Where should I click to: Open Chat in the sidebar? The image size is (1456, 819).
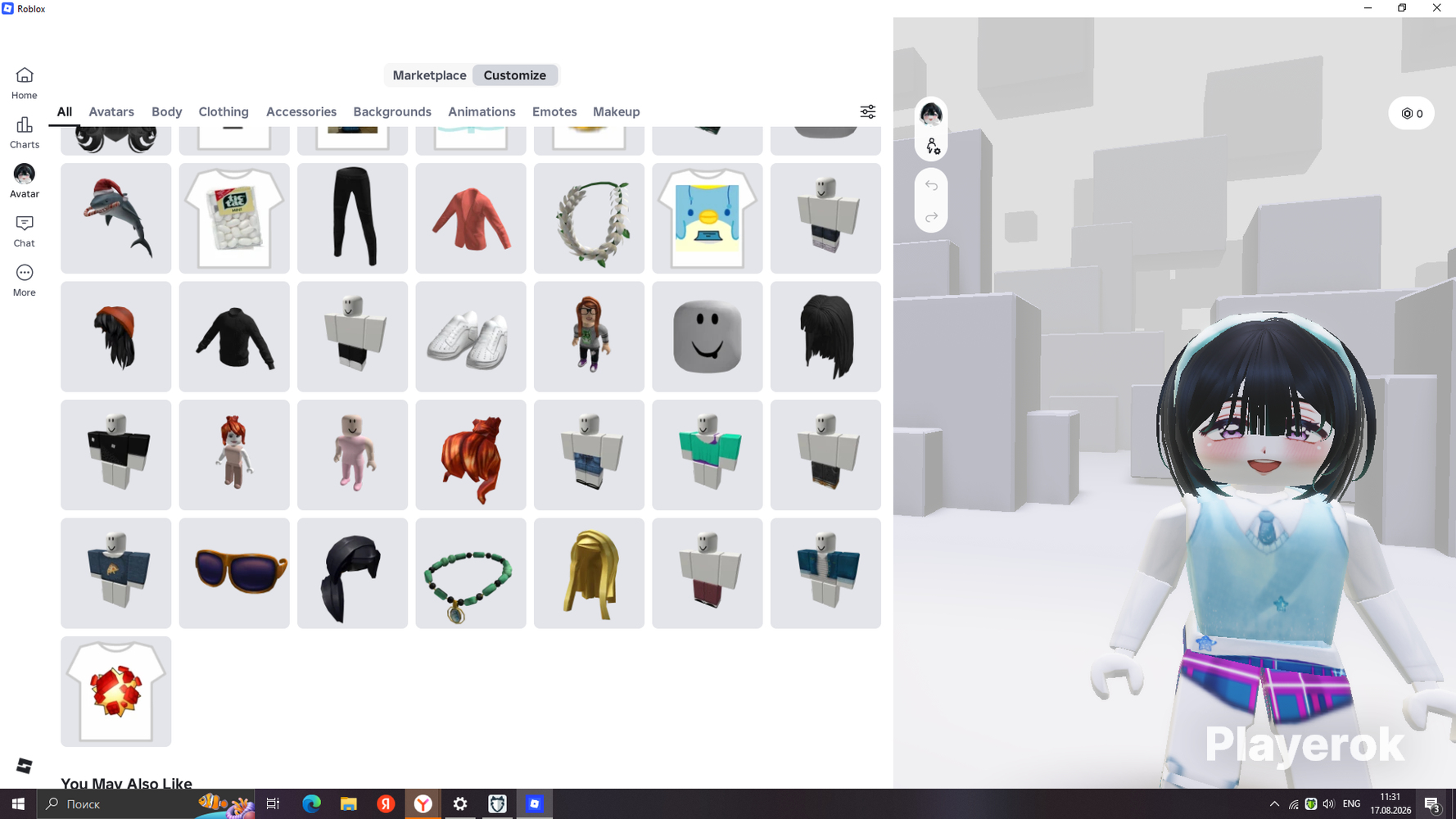point(25,231)
